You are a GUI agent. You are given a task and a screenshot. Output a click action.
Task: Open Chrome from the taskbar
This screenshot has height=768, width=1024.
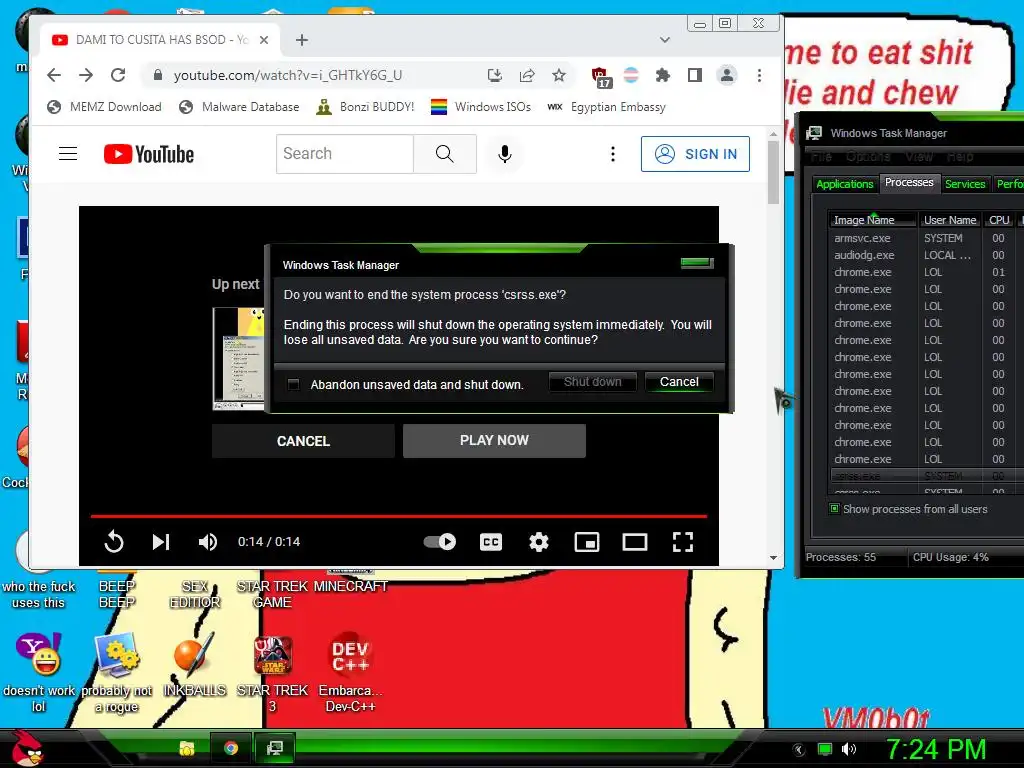click(231, 748)
